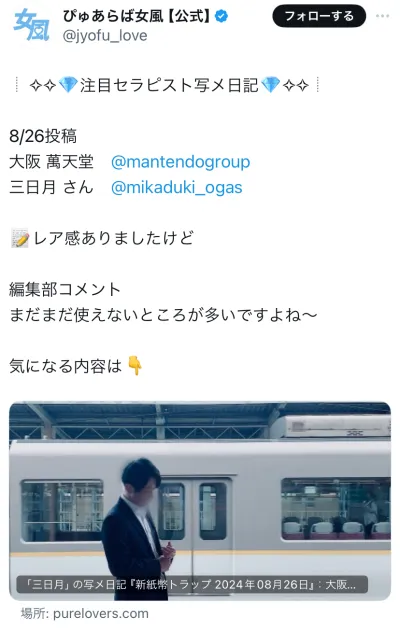Open the three-dot more options menu
Viewport: 400px width, 632px height.
(382, 16)
